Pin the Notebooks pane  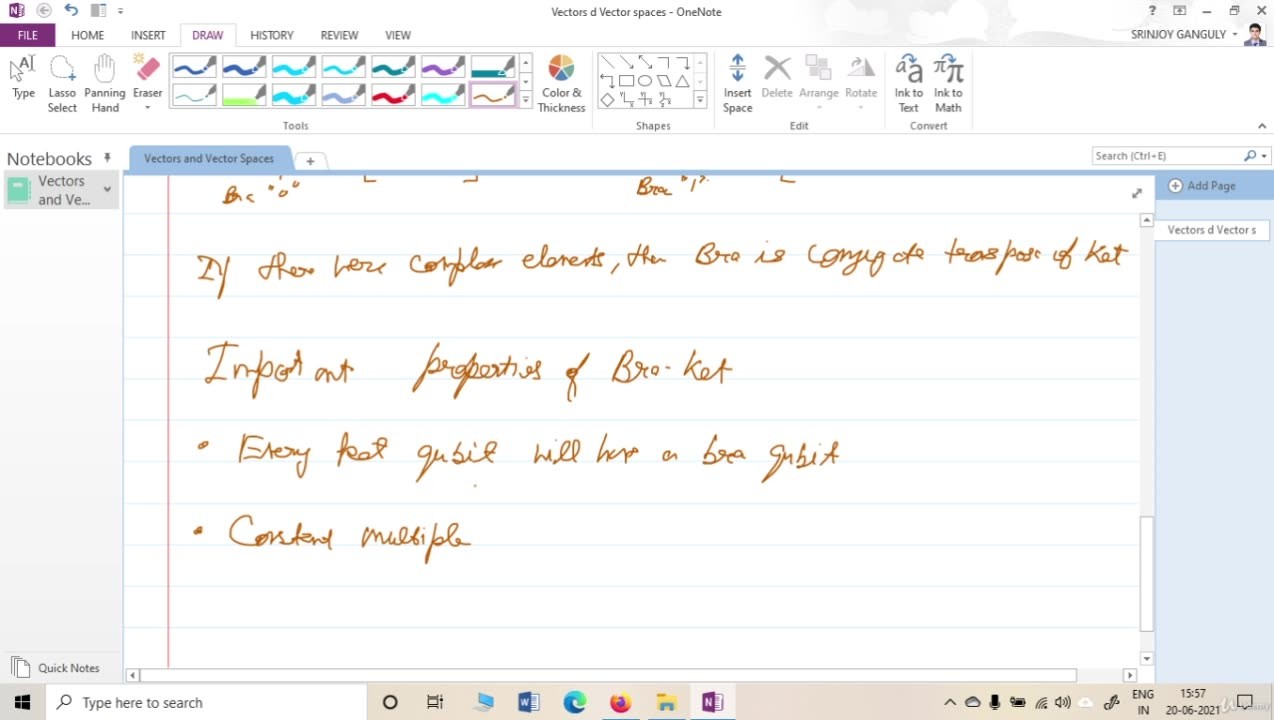tap(107, 158)
